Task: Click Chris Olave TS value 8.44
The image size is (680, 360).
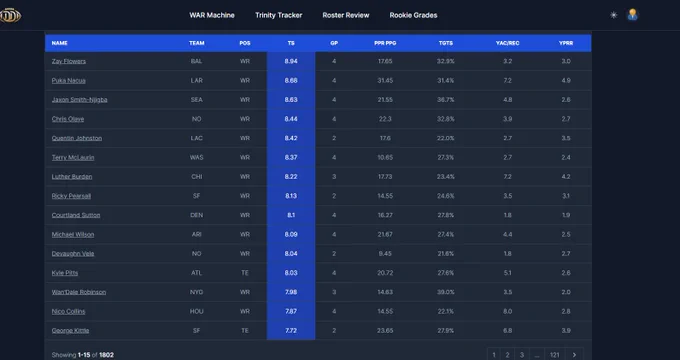Action: click(291, 119)
